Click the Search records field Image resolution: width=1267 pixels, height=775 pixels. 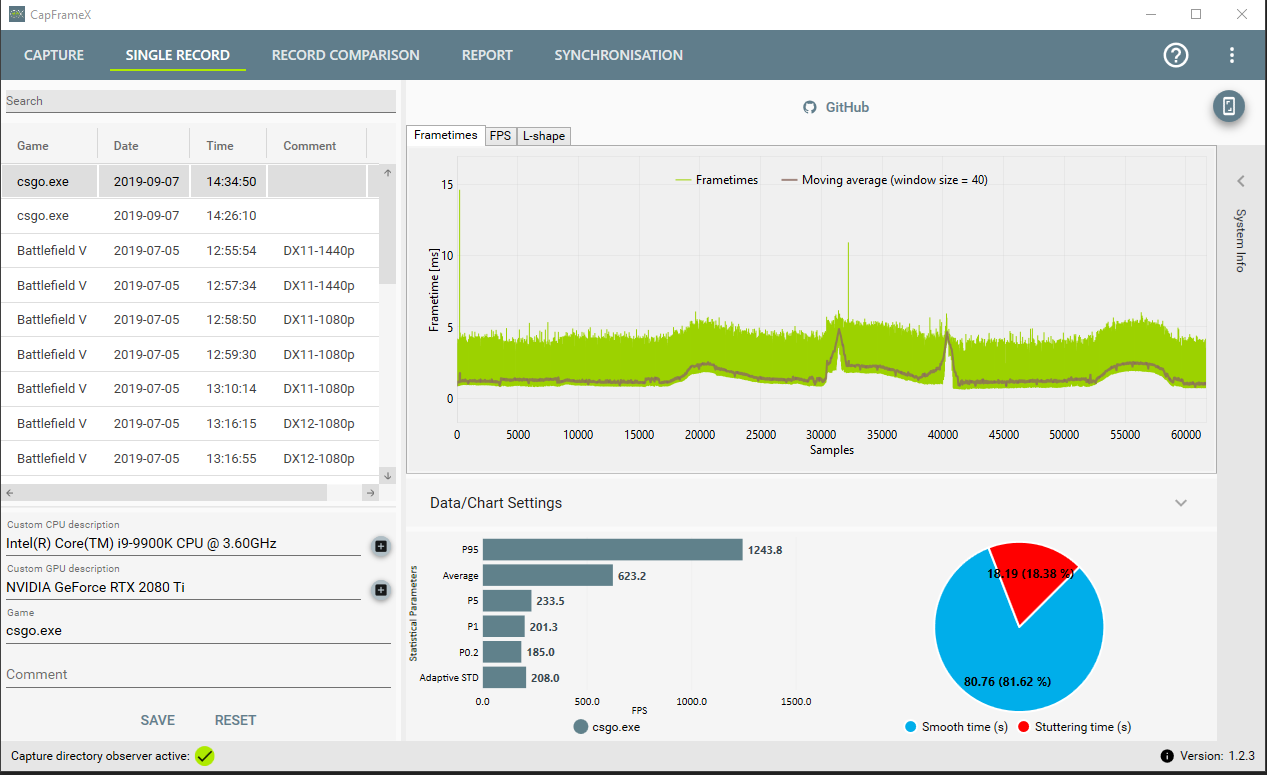[x=201, y=101]
